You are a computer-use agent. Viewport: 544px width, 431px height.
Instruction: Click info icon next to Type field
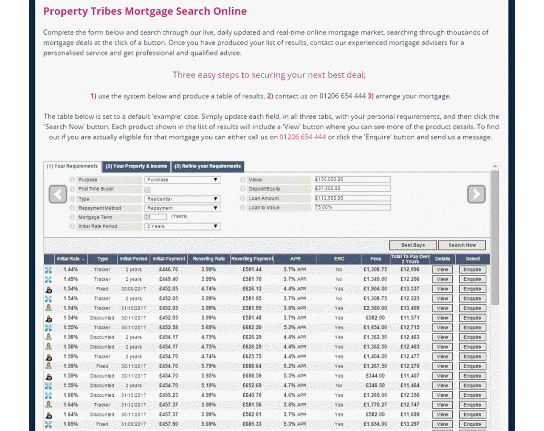click(x=72, y=199)
